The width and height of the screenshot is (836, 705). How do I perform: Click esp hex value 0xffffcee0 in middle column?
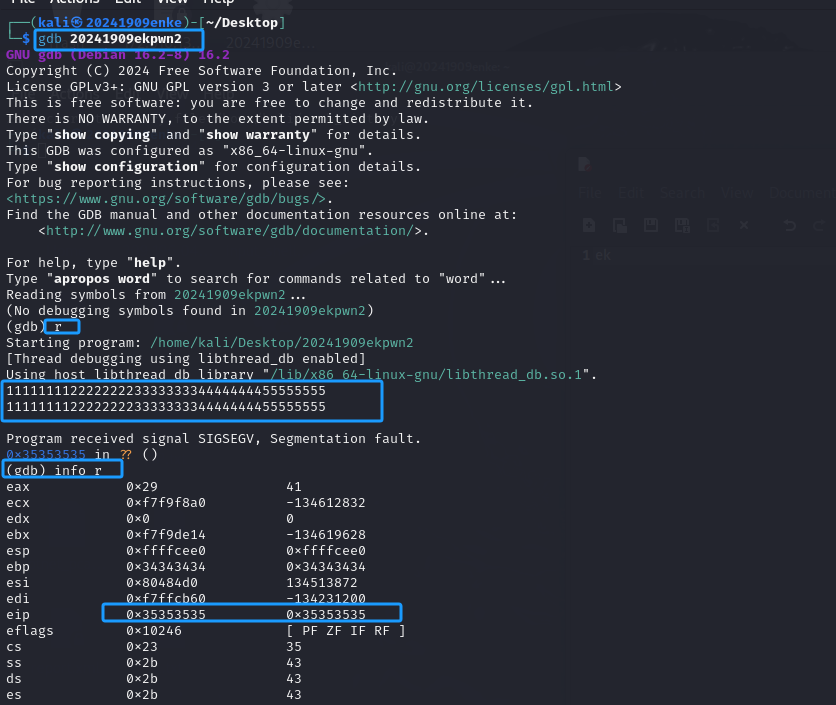tap(166, 550)
